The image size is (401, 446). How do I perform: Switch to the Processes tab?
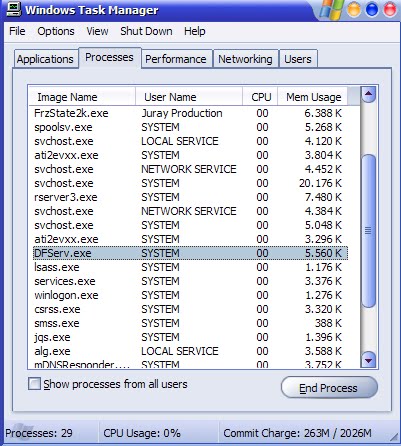point(109,57)
